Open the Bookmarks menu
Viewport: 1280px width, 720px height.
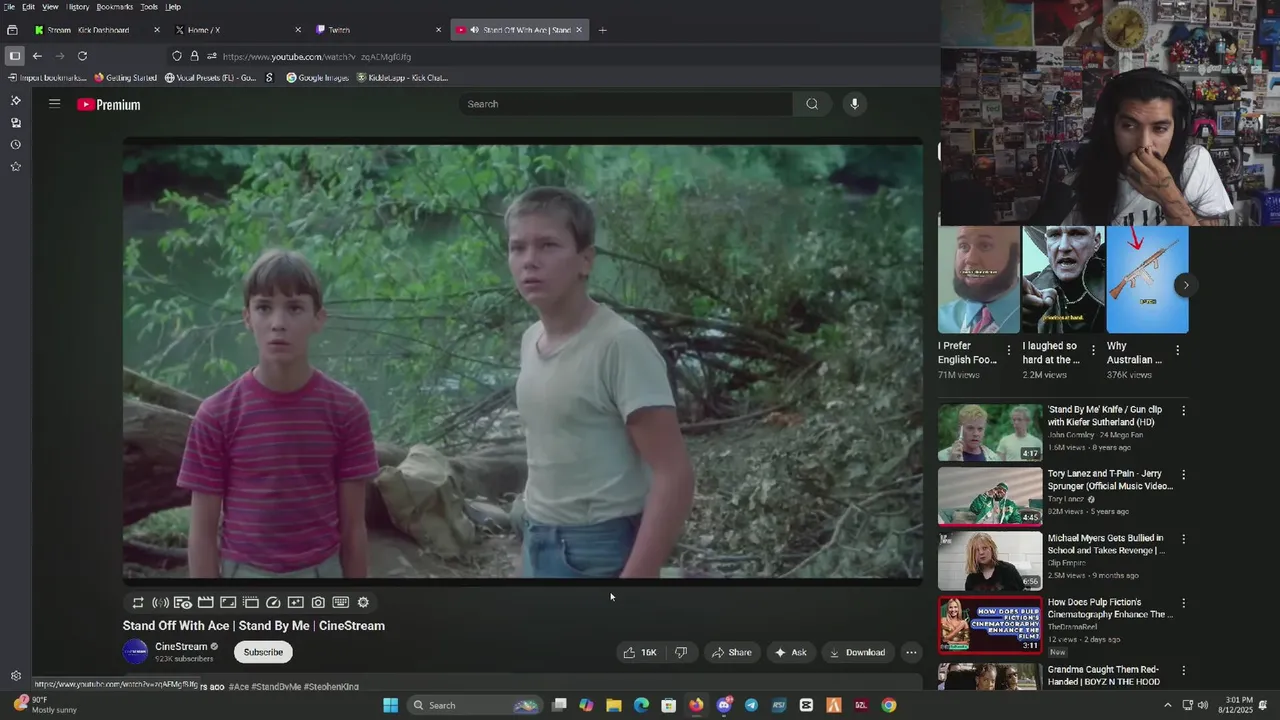[115, 6]
